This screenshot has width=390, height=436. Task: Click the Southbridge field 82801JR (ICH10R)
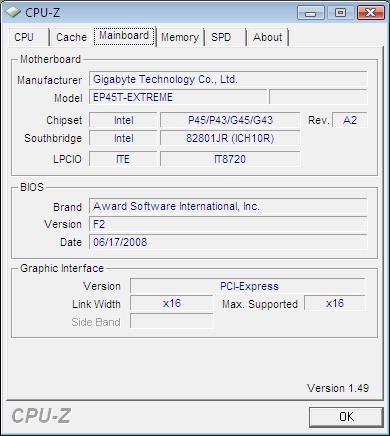[230, 138]
